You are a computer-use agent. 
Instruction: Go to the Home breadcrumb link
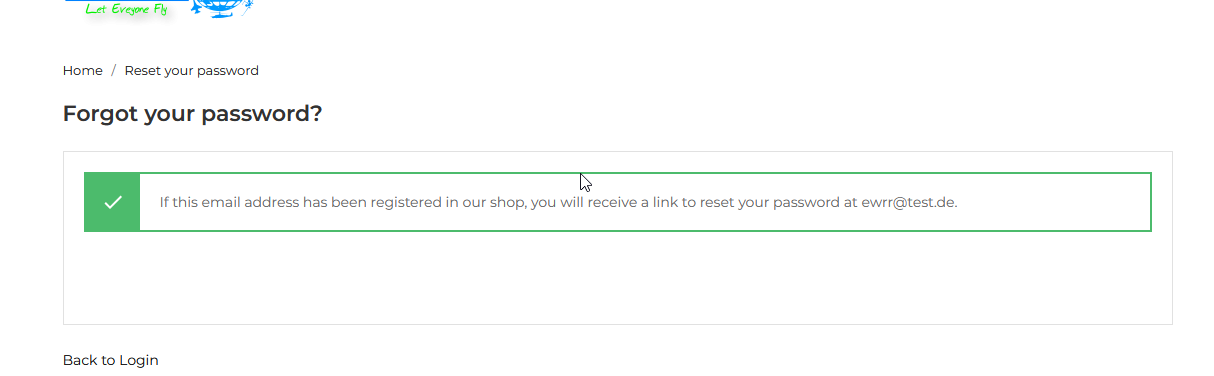(x=83, y=71)
